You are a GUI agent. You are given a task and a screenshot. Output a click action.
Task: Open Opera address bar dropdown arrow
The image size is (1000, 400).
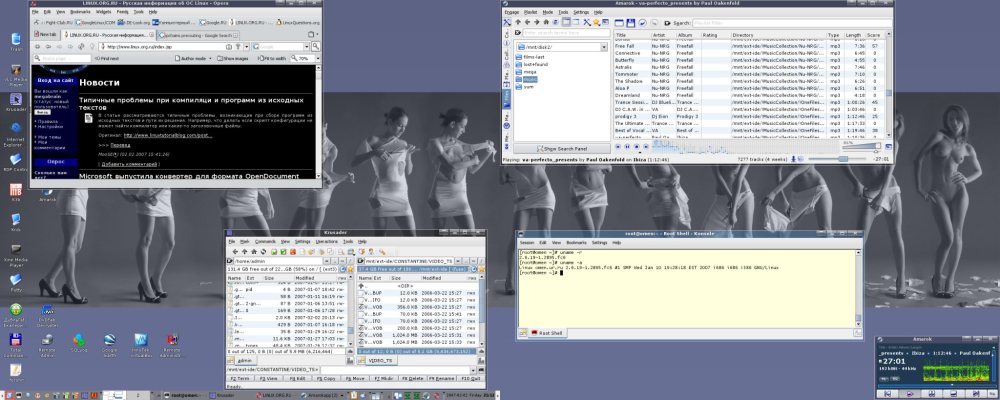click(247, 47)
